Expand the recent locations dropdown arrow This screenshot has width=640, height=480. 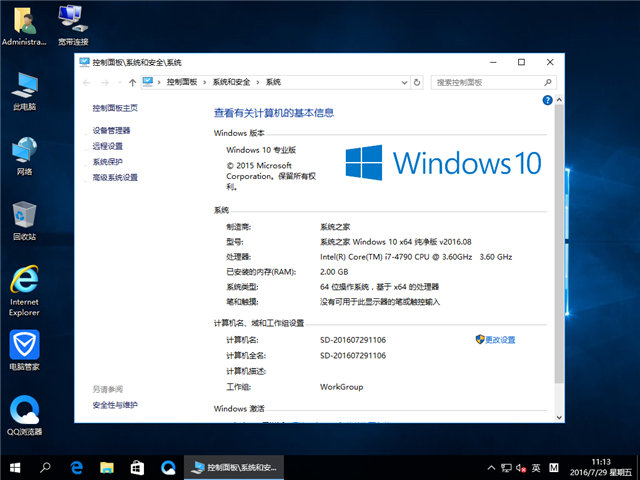pyautogui.click(x=117, y=81)
